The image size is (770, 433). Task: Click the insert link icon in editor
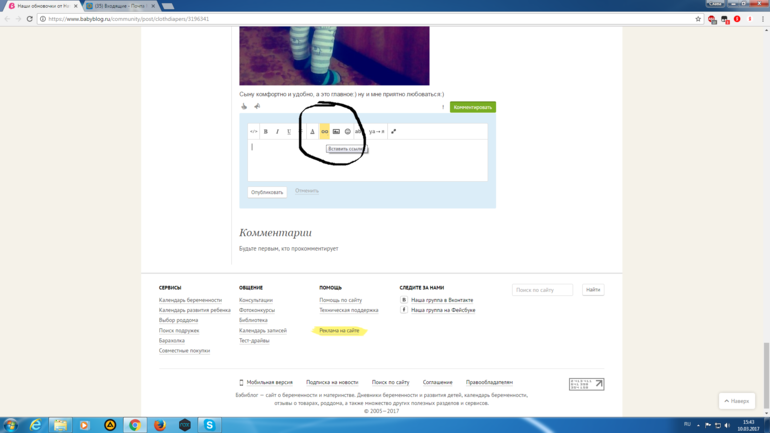[324, 131]
